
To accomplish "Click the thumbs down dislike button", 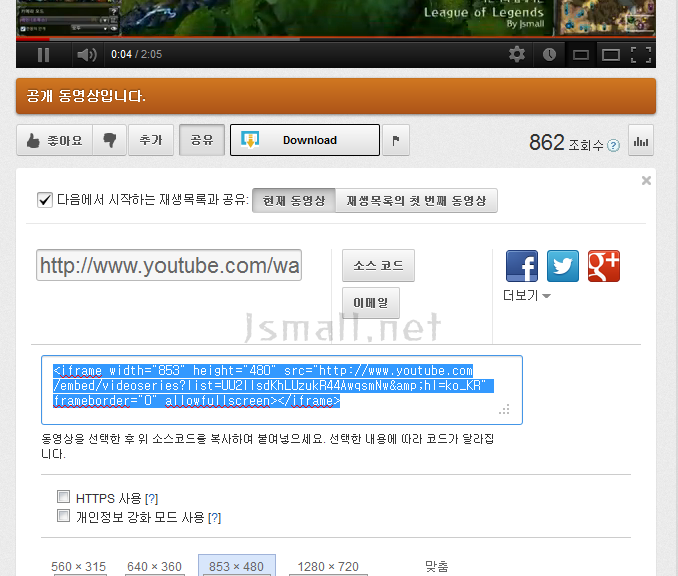I will [110, 140].
